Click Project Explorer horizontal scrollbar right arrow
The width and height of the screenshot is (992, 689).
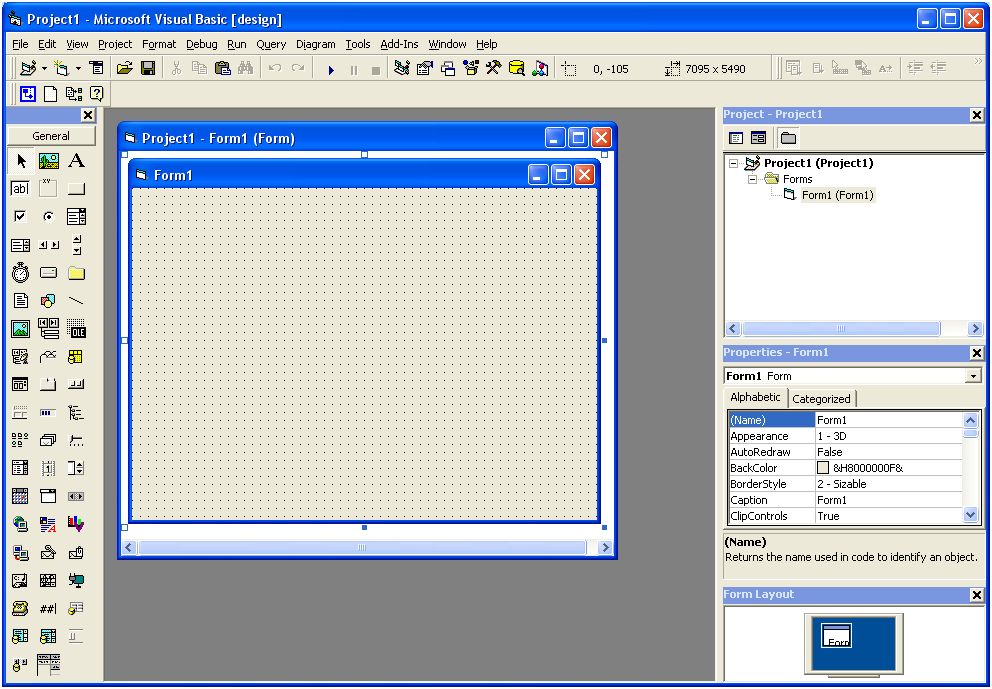click(975, 328)
